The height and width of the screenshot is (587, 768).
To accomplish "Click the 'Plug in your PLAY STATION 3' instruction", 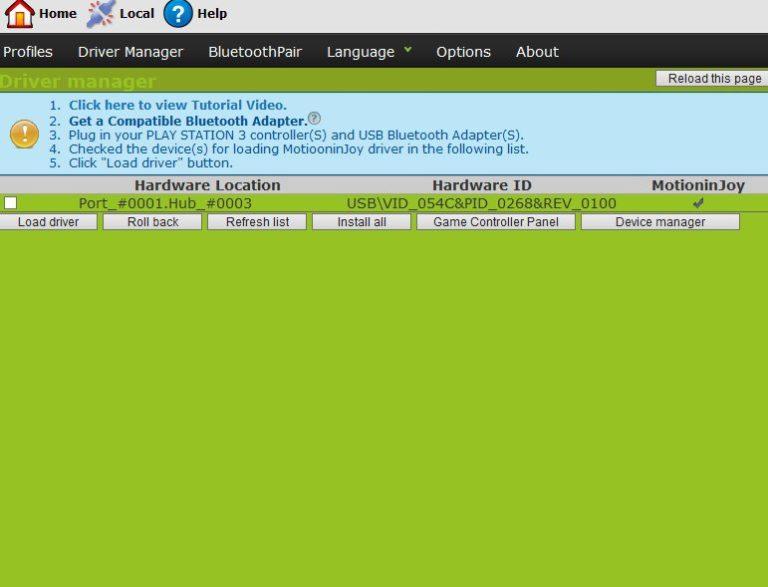I will [296, 135].
